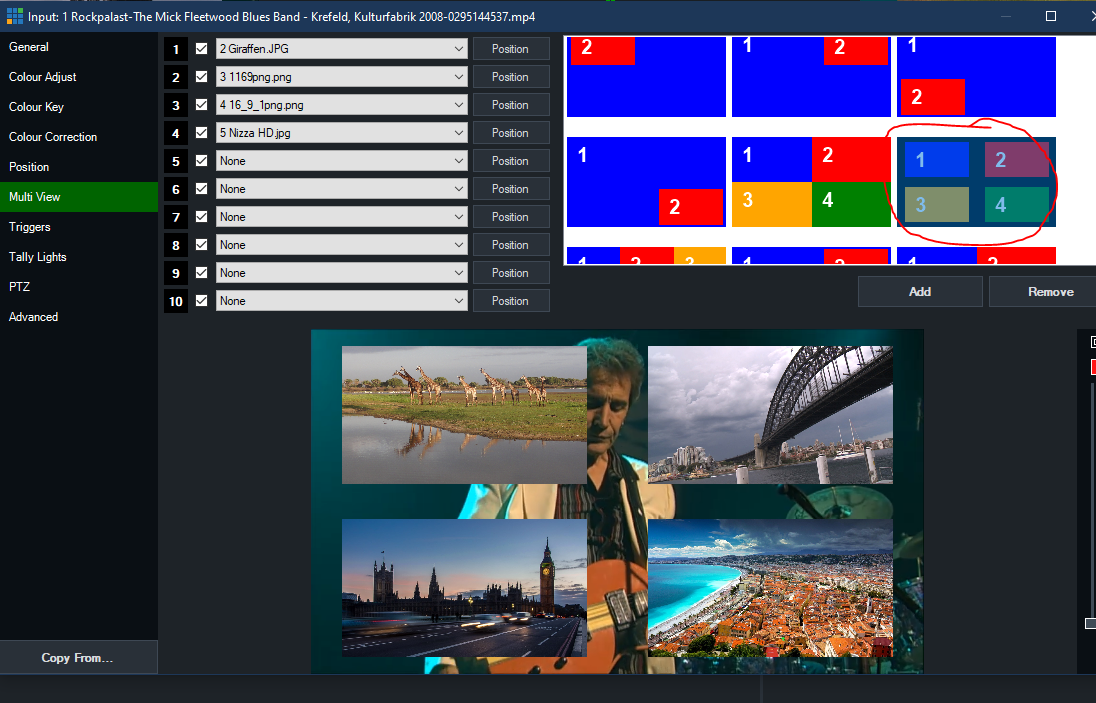
Task: Expand the '5 Nizza HD.jpg' input dropdown
Action: click(x=341, y=133)
